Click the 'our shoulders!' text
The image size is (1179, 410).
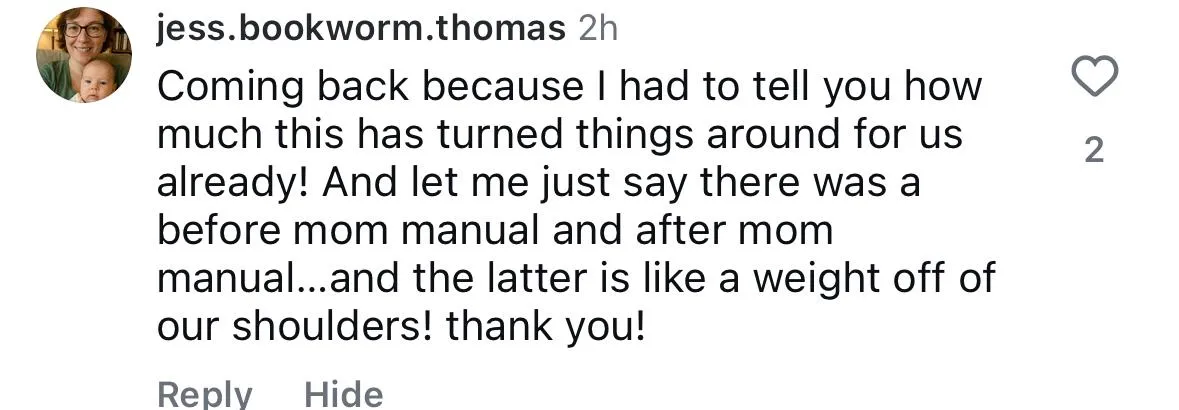pyautogui.click(x=295, y=326)
